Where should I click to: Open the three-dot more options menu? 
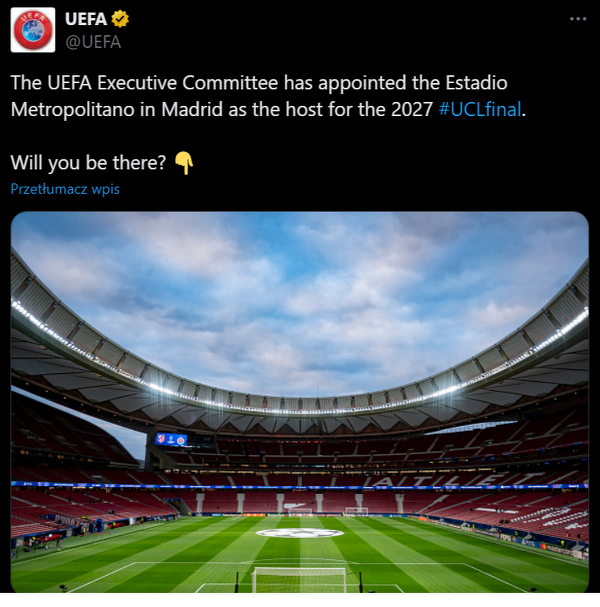click(x=577, y=19)
